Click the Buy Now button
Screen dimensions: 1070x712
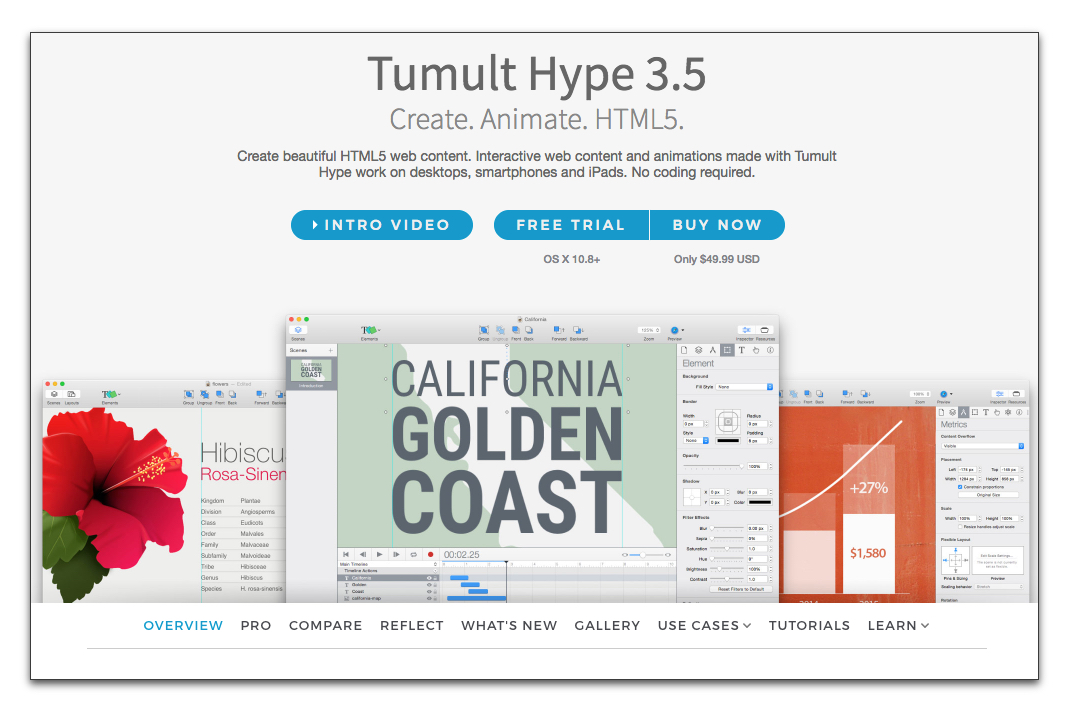[x=717, y=225]
